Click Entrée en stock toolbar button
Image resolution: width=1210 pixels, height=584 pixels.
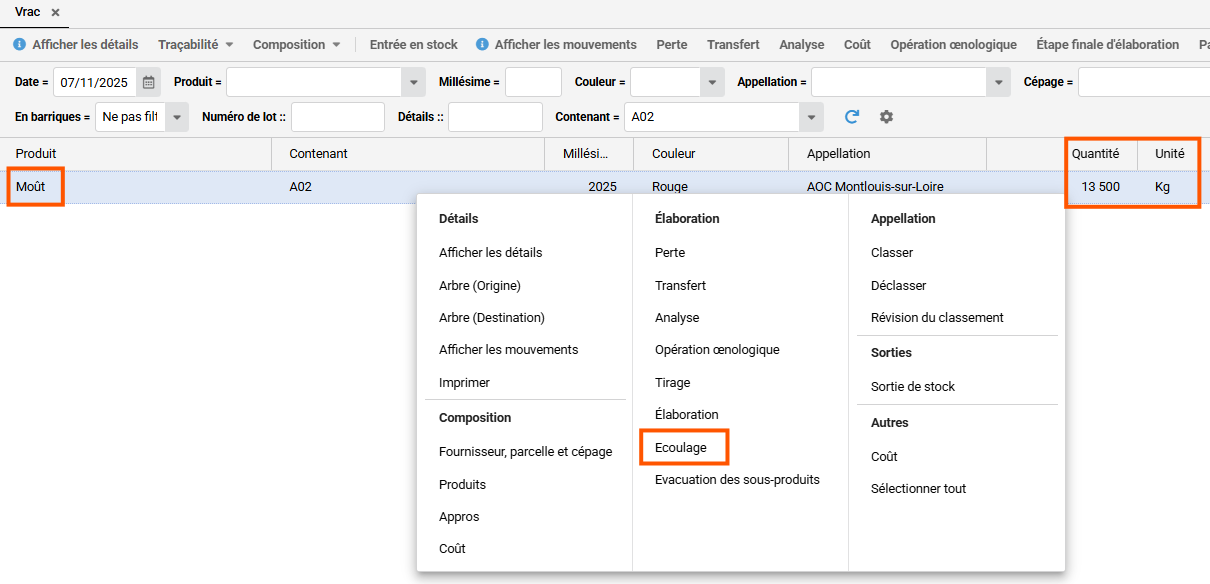tap(413, 45)
